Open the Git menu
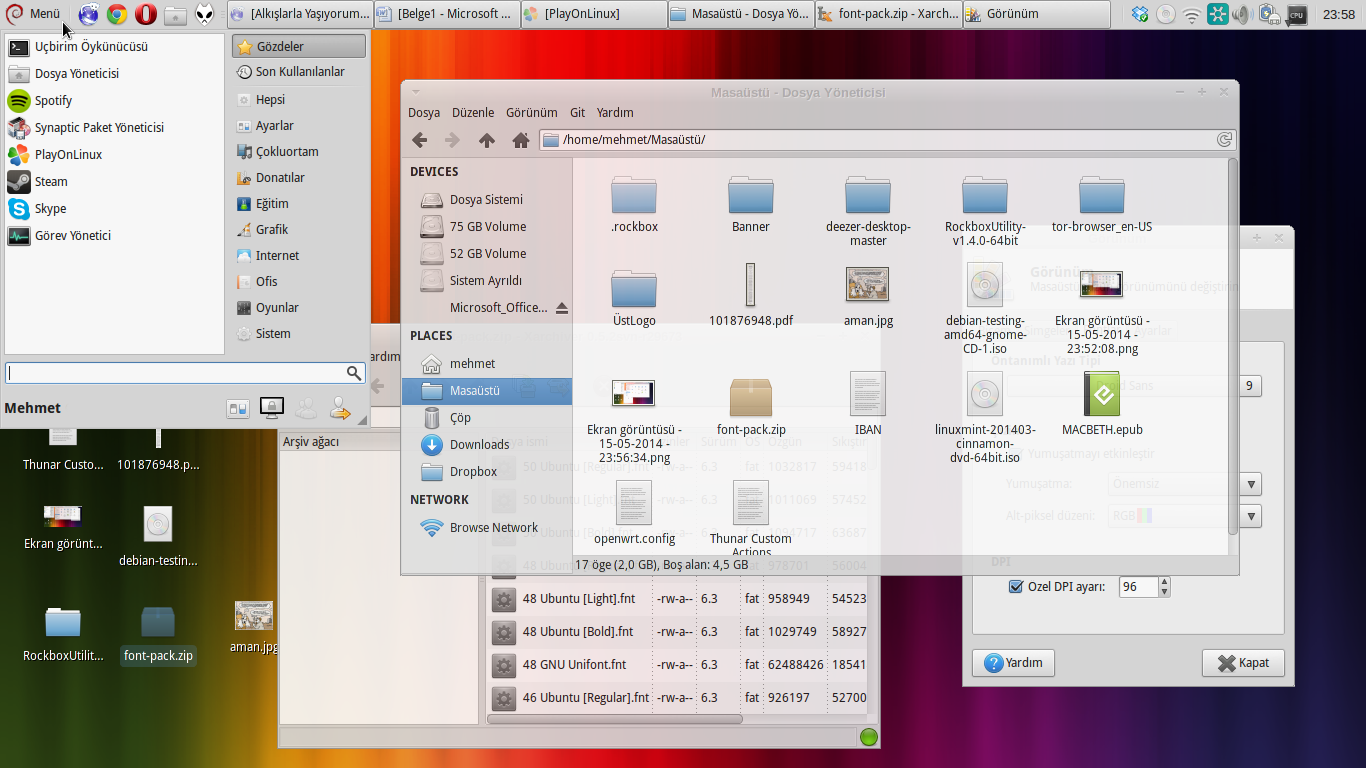1366x768 pixels. pos(578,113)
